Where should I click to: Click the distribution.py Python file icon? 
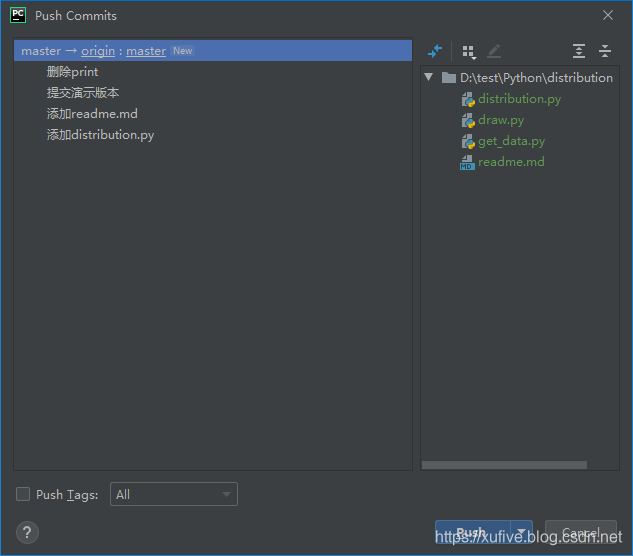(468, 99)
